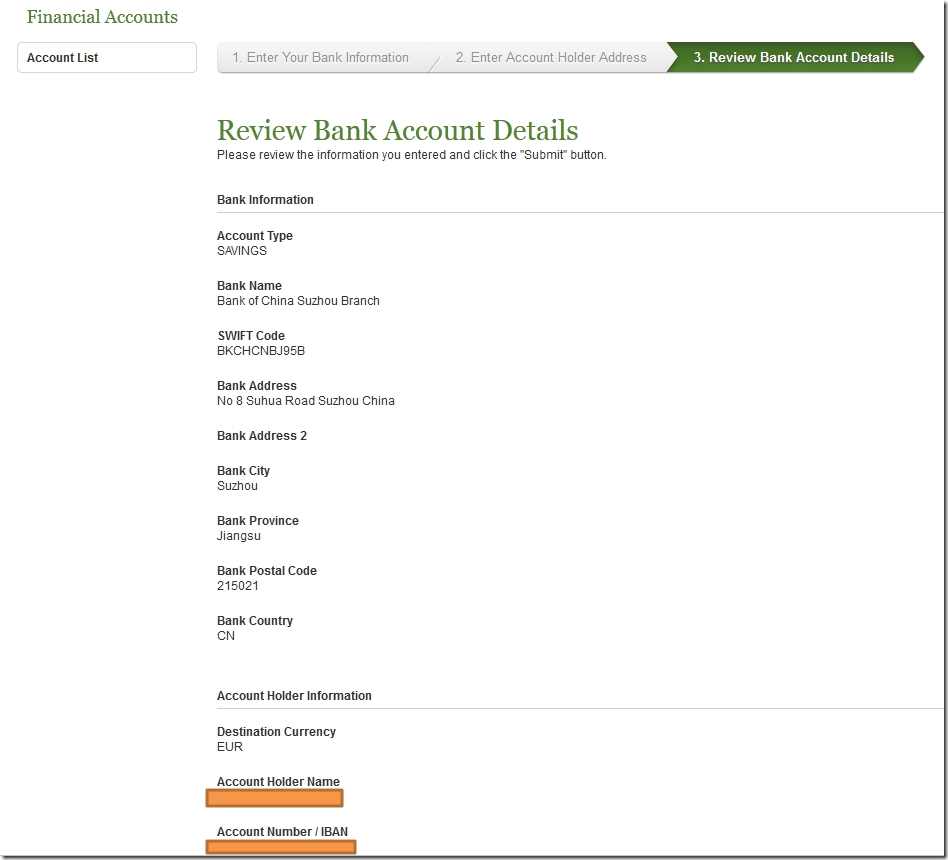Click the Account Holder Information section header
948x860 pixels.
coord(294,695)
